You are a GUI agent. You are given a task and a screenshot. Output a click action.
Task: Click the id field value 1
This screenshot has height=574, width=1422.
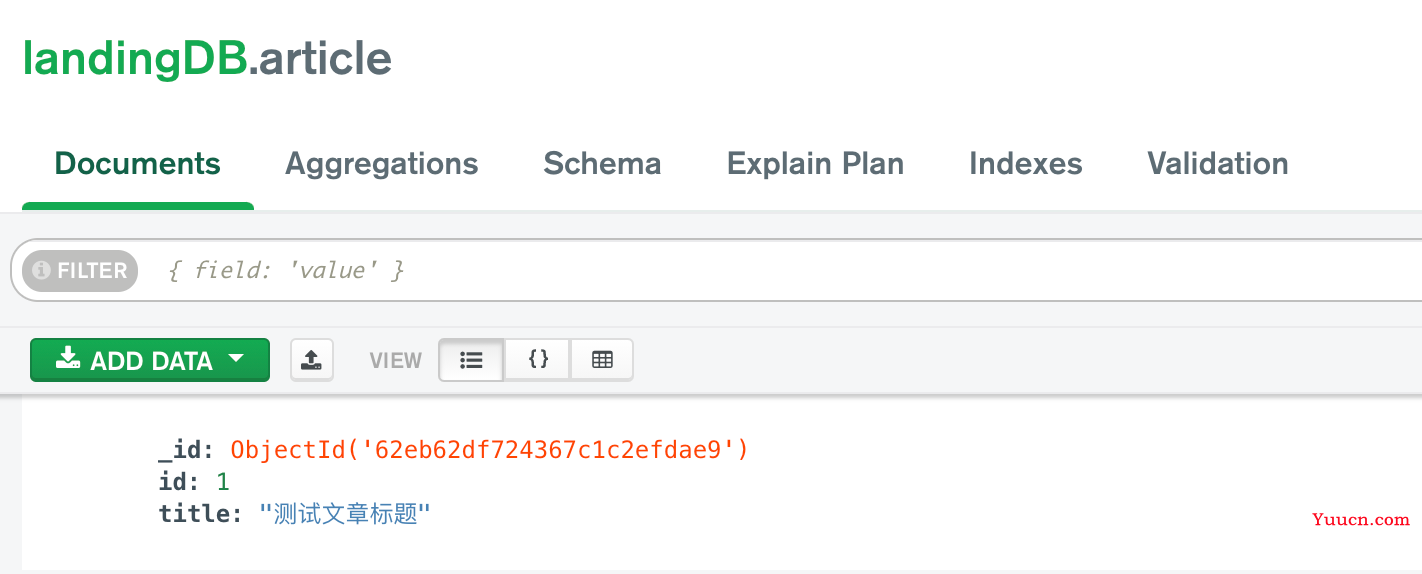coord(223,482)
